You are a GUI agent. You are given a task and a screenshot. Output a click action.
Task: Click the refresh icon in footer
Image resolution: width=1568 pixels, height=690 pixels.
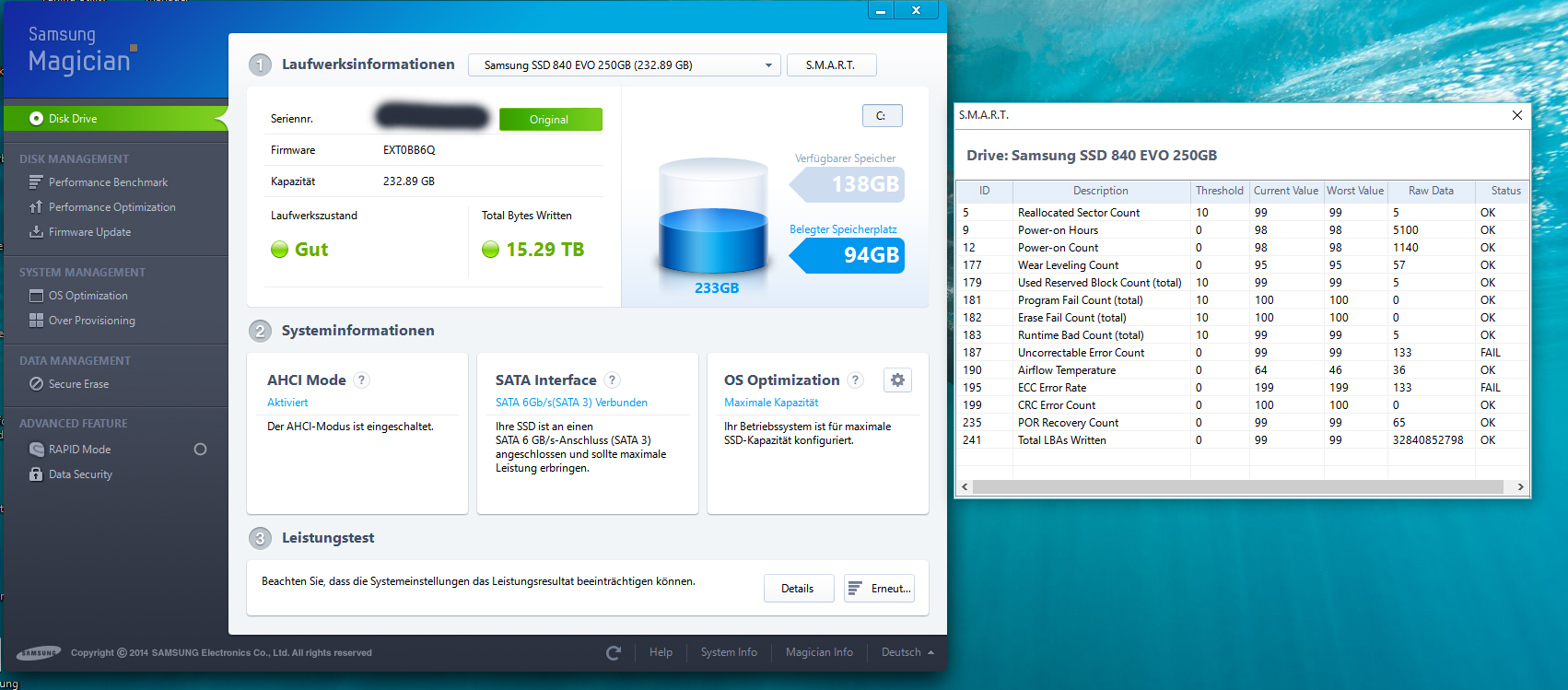click(x=614, y=653)
